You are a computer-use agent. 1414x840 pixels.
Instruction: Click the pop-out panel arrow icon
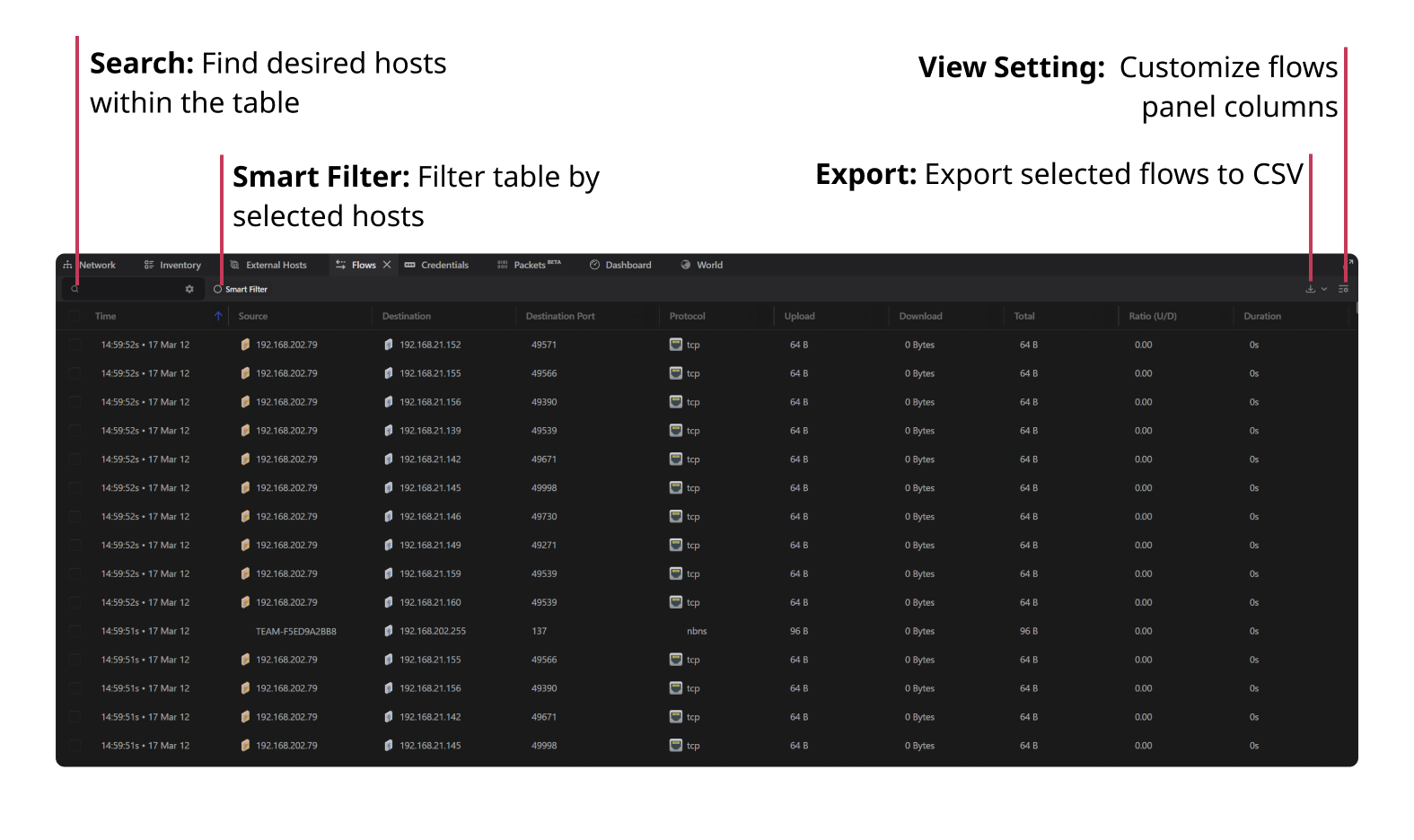tap(1349, 263)
